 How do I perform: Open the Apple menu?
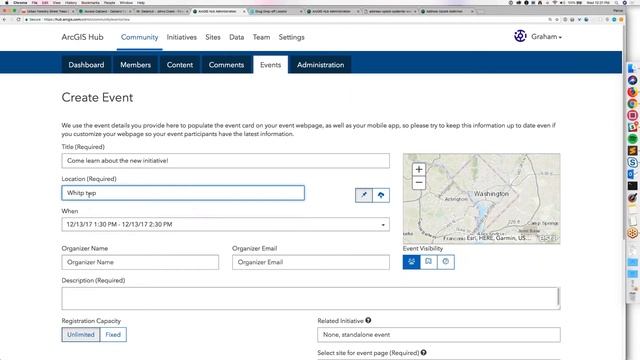(x=7, y=2)
